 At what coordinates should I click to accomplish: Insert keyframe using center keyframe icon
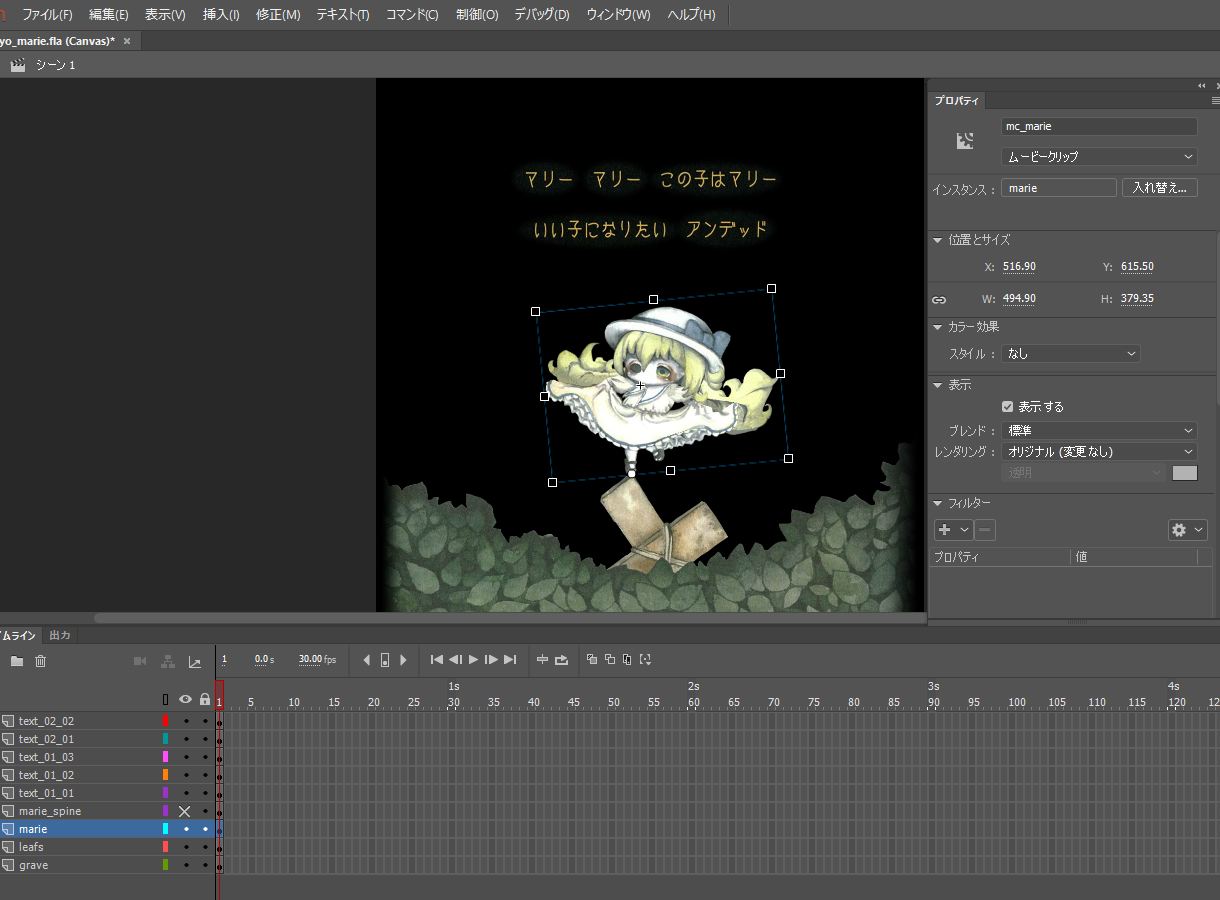click(385, 660)
